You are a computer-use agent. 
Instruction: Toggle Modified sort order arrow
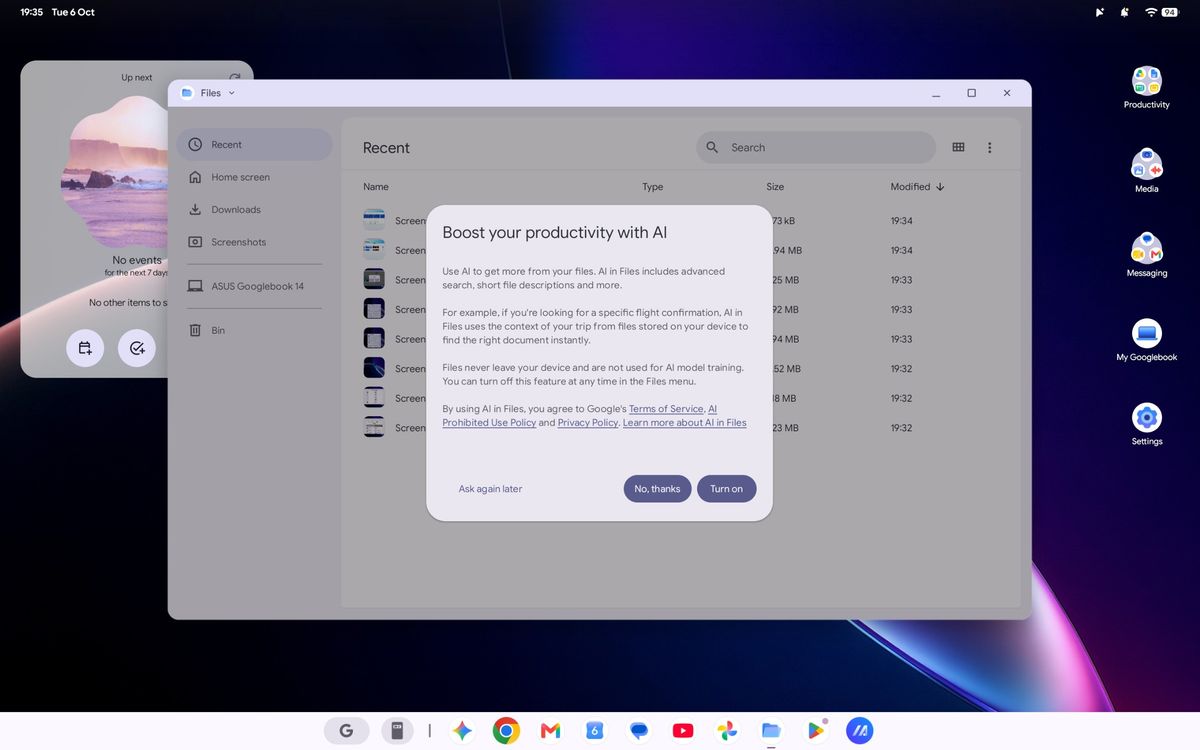(940, 187)
